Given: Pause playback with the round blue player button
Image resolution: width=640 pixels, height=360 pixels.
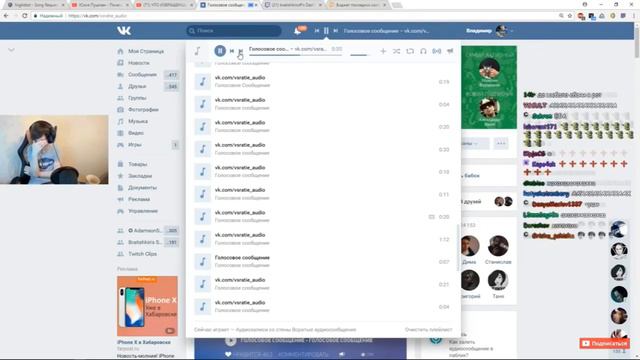Looking at the screenshot, I should (220, 51).
